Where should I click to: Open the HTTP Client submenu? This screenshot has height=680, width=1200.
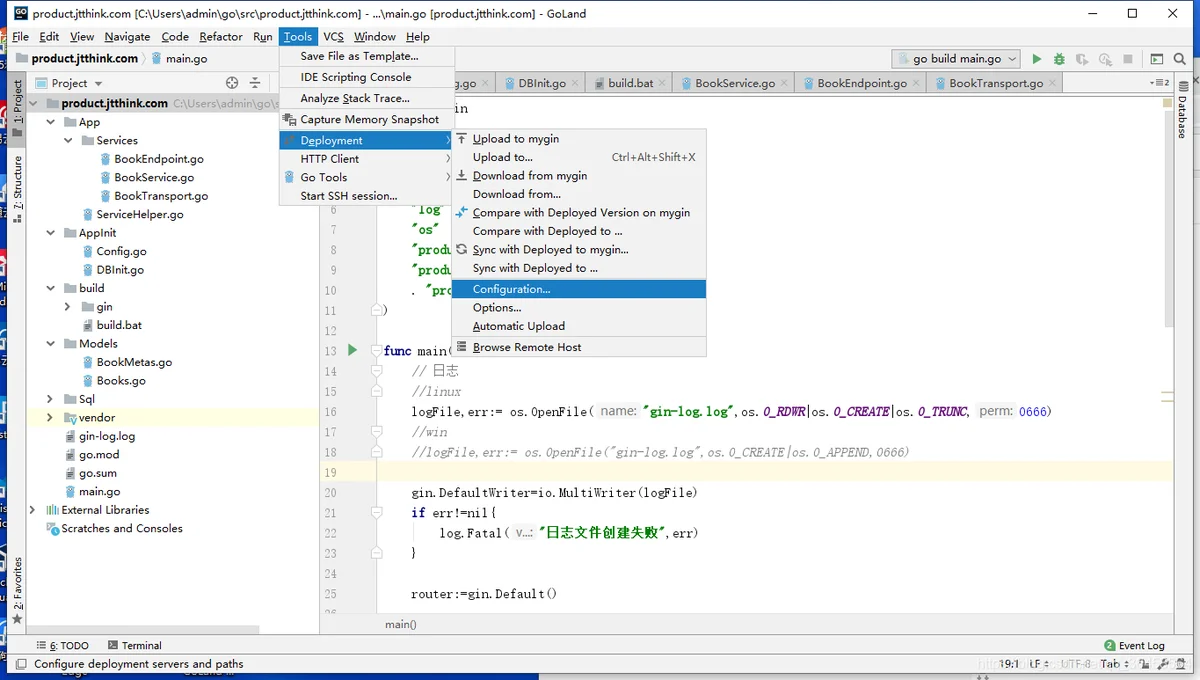pos(367,159)
